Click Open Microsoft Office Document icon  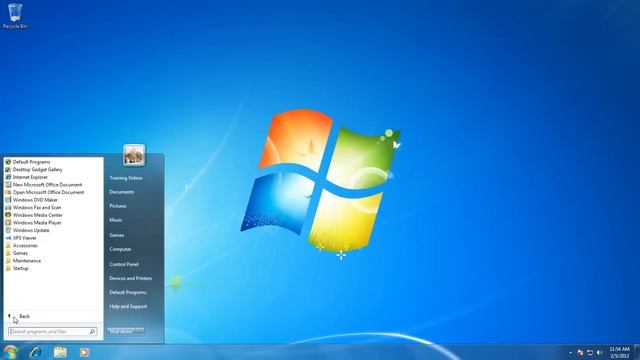[8, 192]
